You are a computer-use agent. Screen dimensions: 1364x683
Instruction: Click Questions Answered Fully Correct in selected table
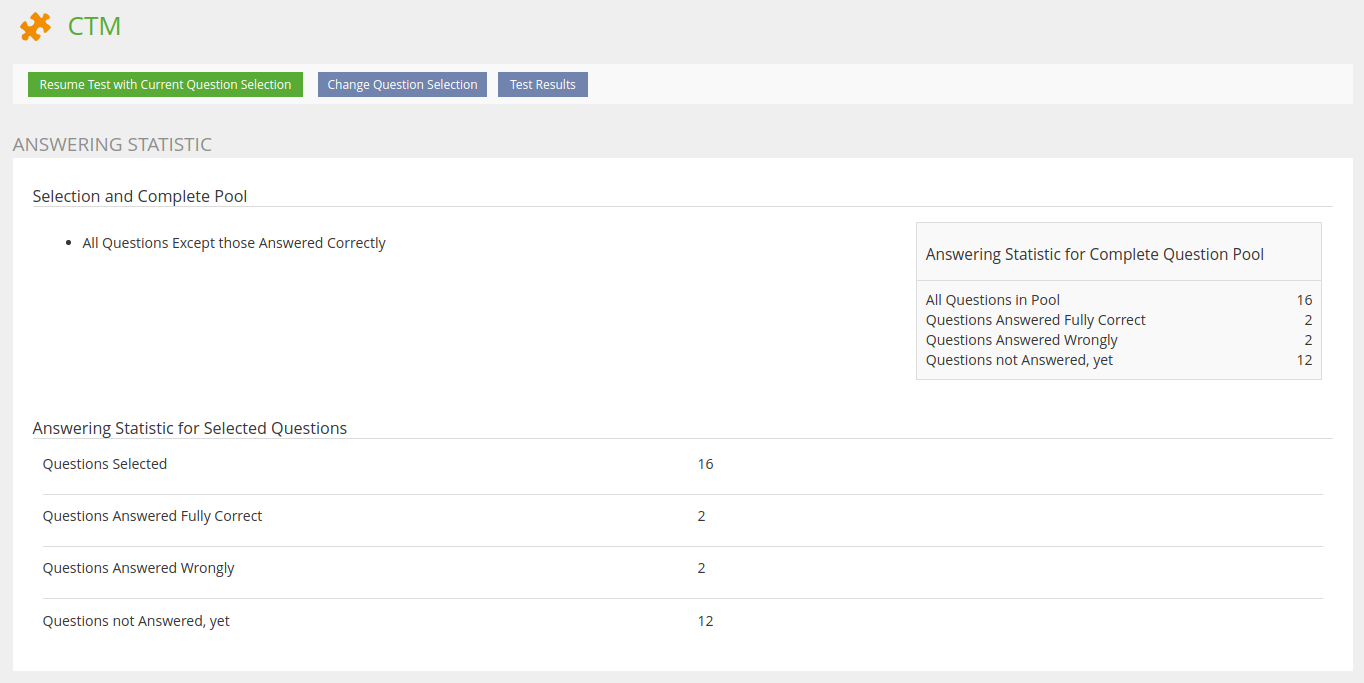(152, 516)
